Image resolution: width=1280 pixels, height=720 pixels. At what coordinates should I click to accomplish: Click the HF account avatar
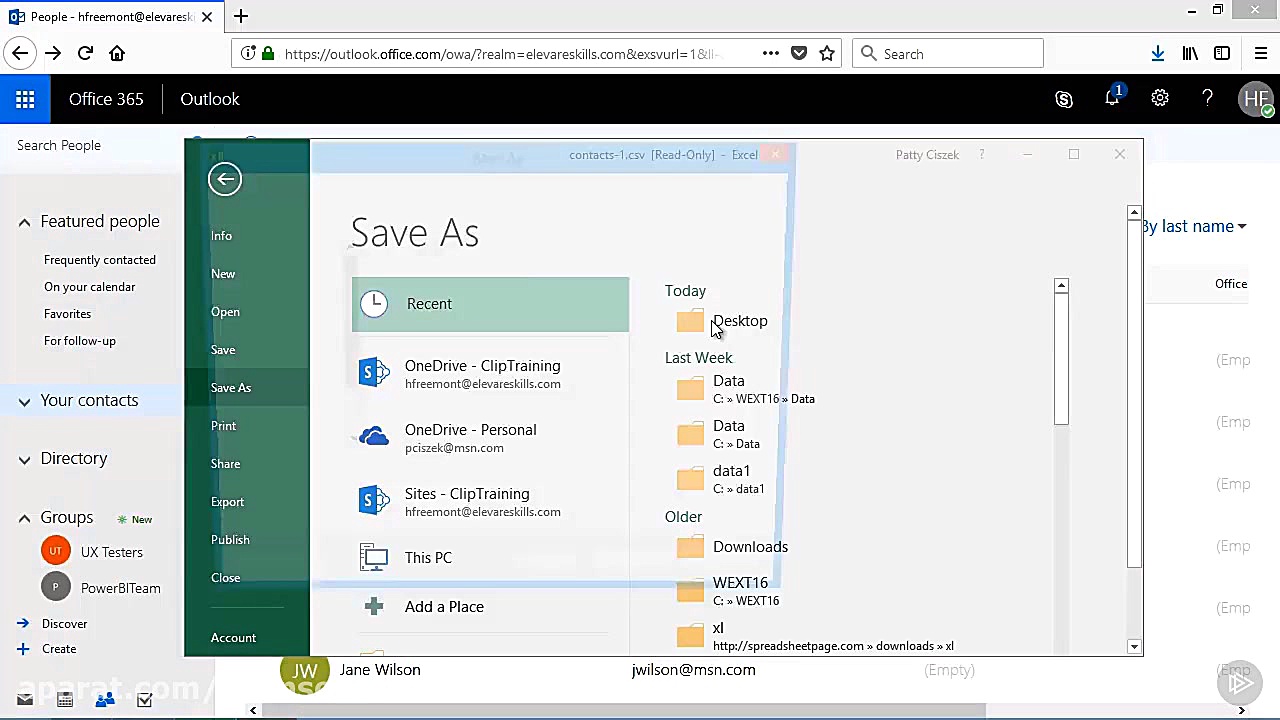pyautogui.click(x=1256, y=99)
